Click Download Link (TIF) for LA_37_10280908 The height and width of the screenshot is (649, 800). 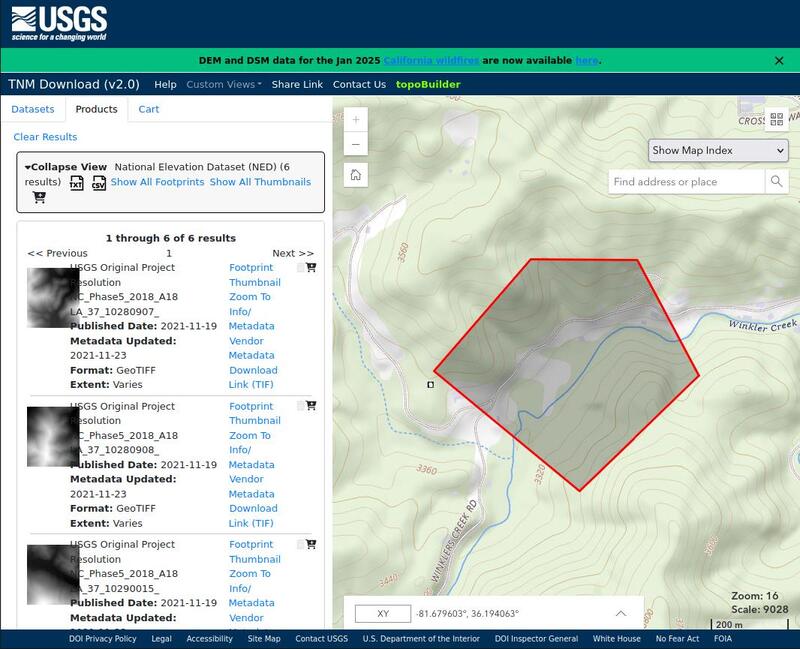(253, 516)
